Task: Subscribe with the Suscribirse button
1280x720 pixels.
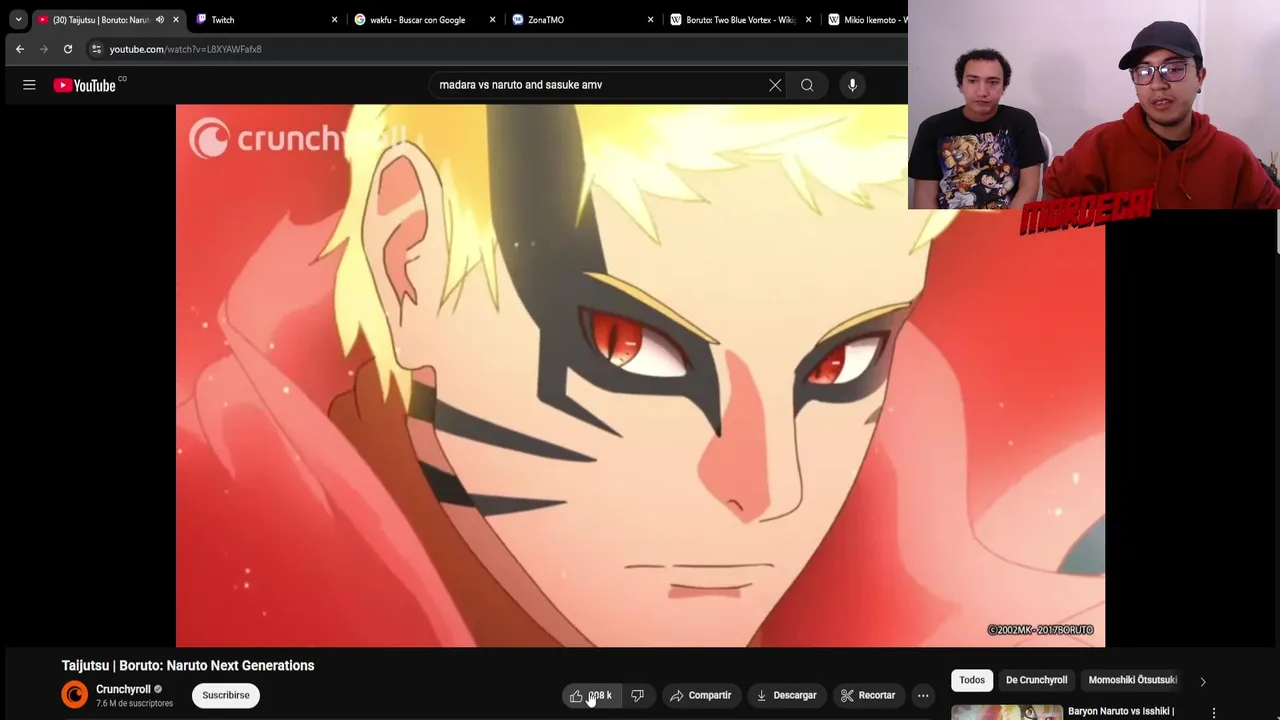Action: click(226, 695)
